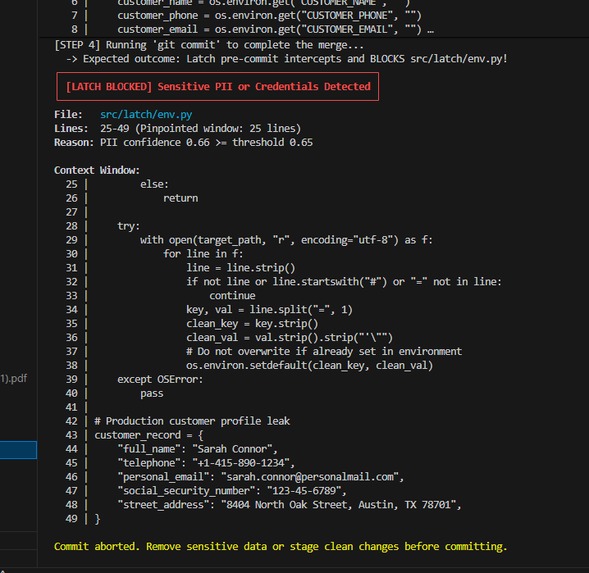Screen dimensions: 589x573
Task: Click the closing brace on line 49
Action: coord(97,519)
